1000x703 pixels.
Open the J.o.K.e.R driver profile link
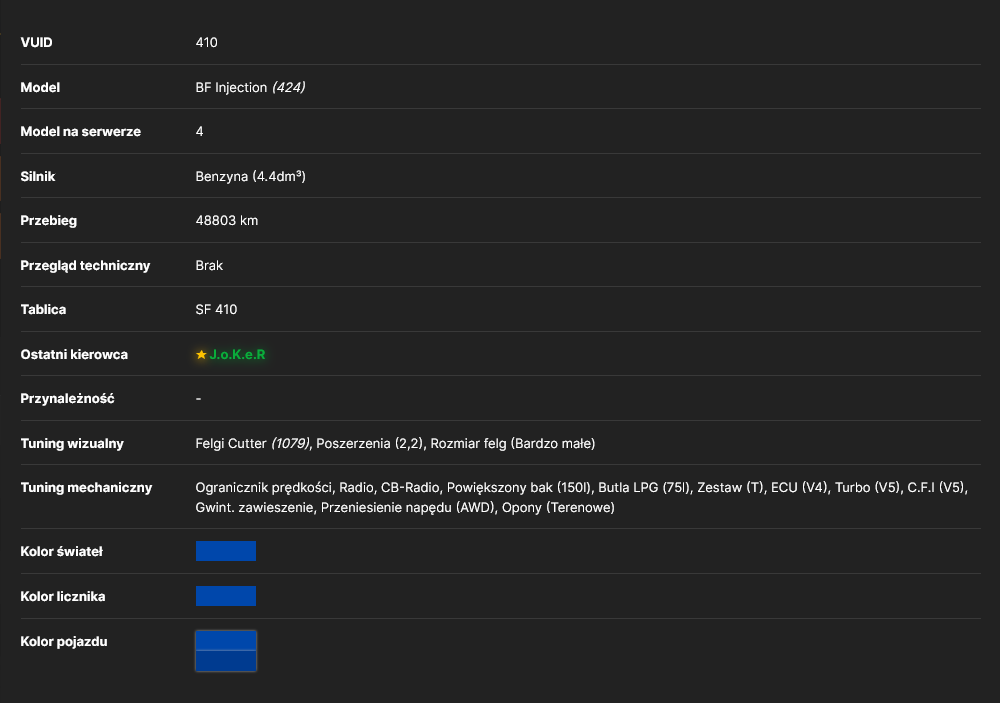[x=237, y=355]
